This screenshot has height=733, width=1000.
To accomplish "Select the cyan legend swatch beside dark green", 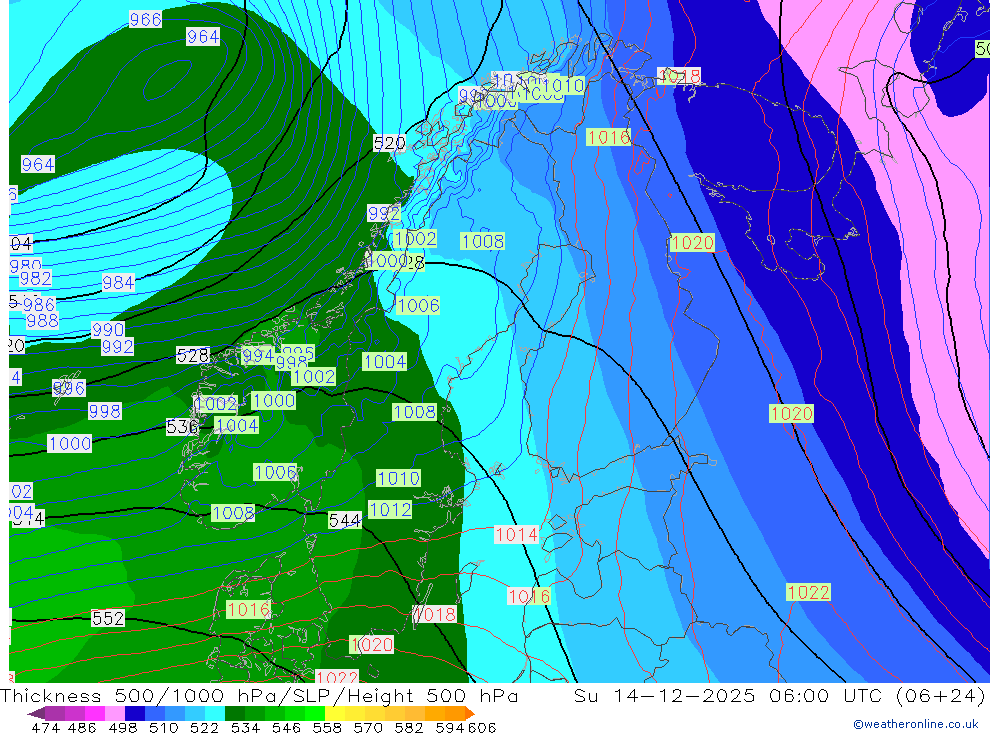I will click(x=215, y=713).
